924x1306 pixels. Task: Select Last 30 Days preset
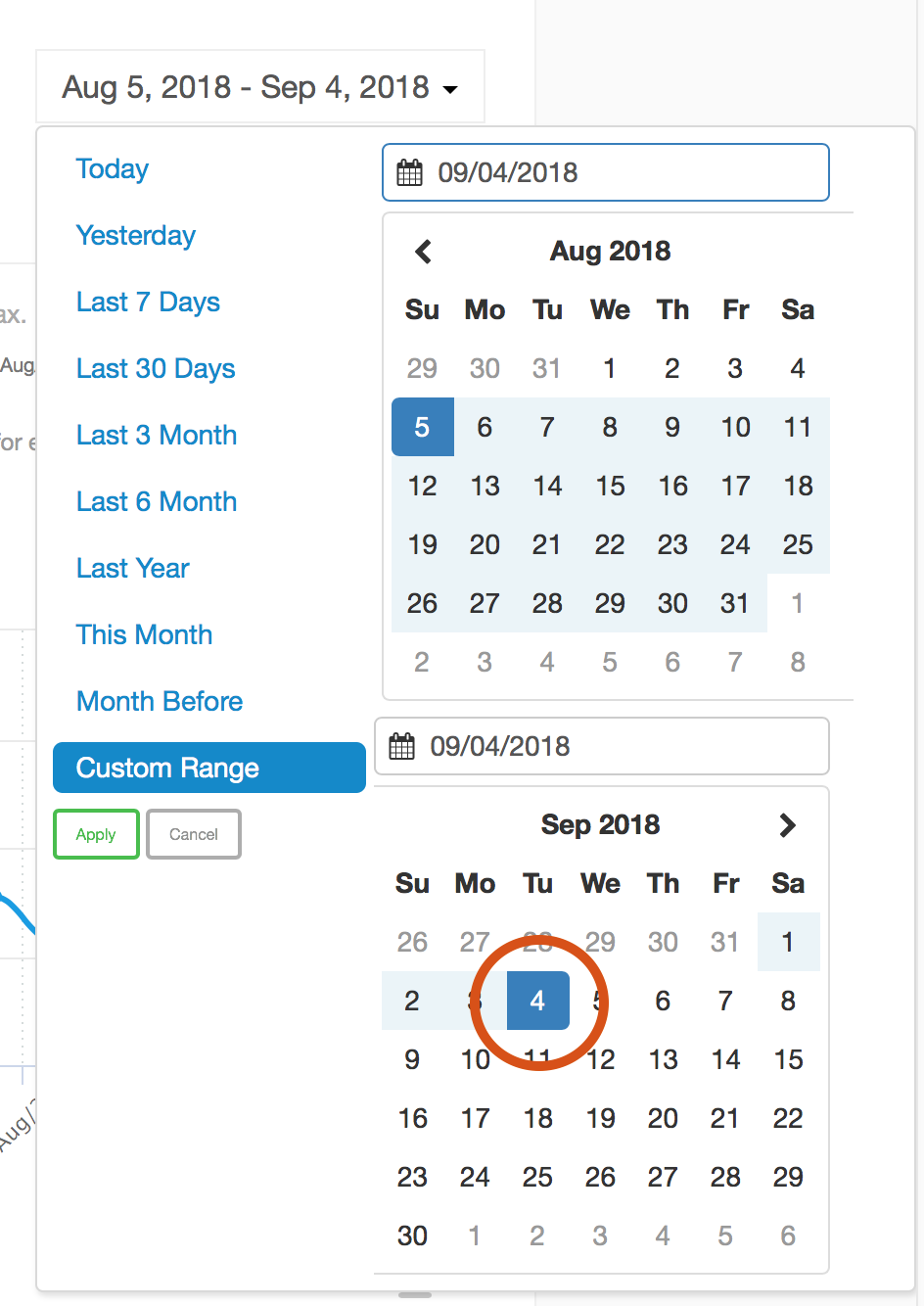pyautogui.click(x=156, y=369)
